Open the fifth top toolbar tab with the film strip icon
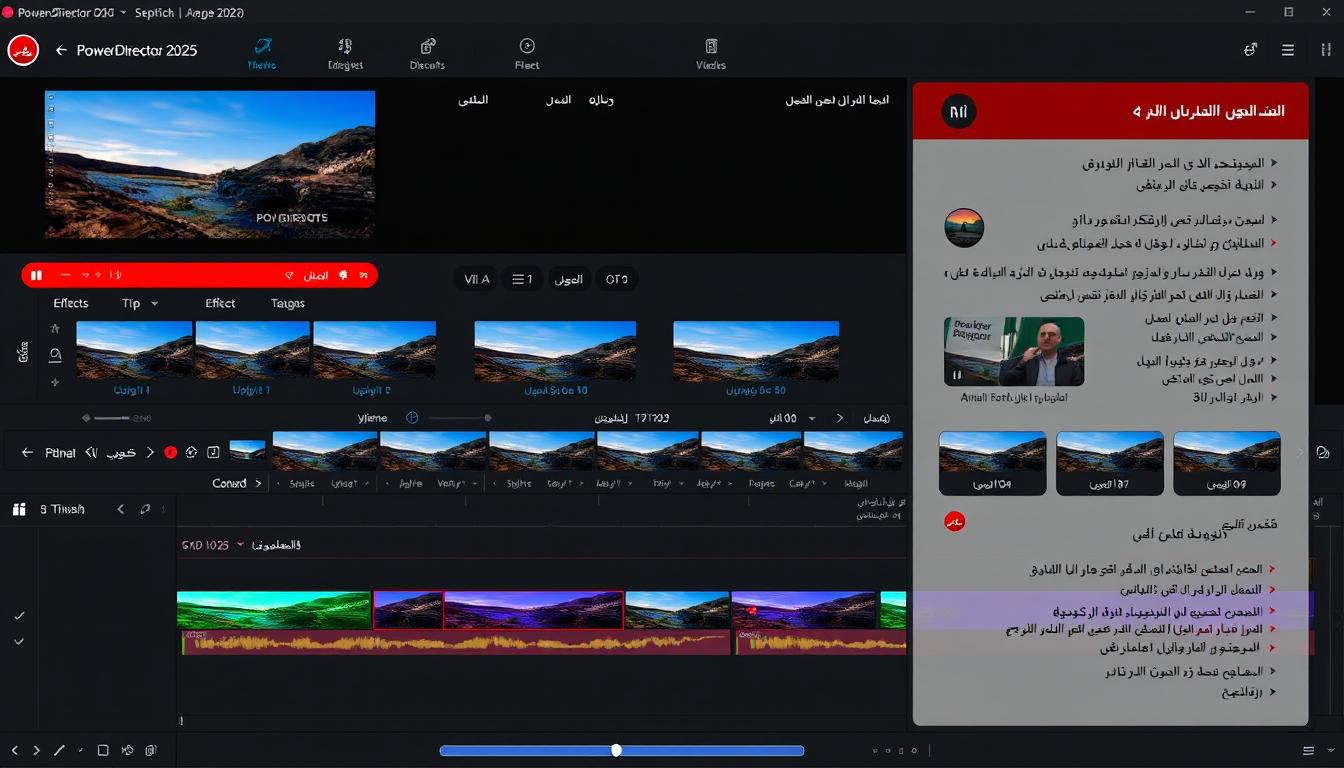1344x768 pixels. 711,54
